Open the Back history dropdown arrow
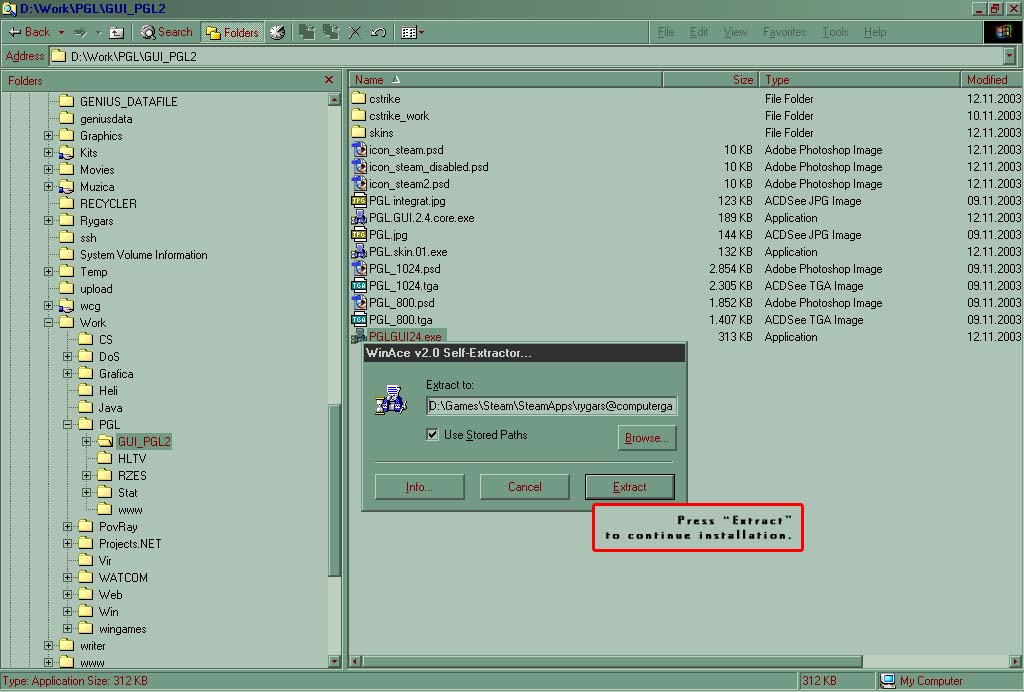Image resolution: width=1024 pixels, height=692 pixels. click(x=61, y=32)
